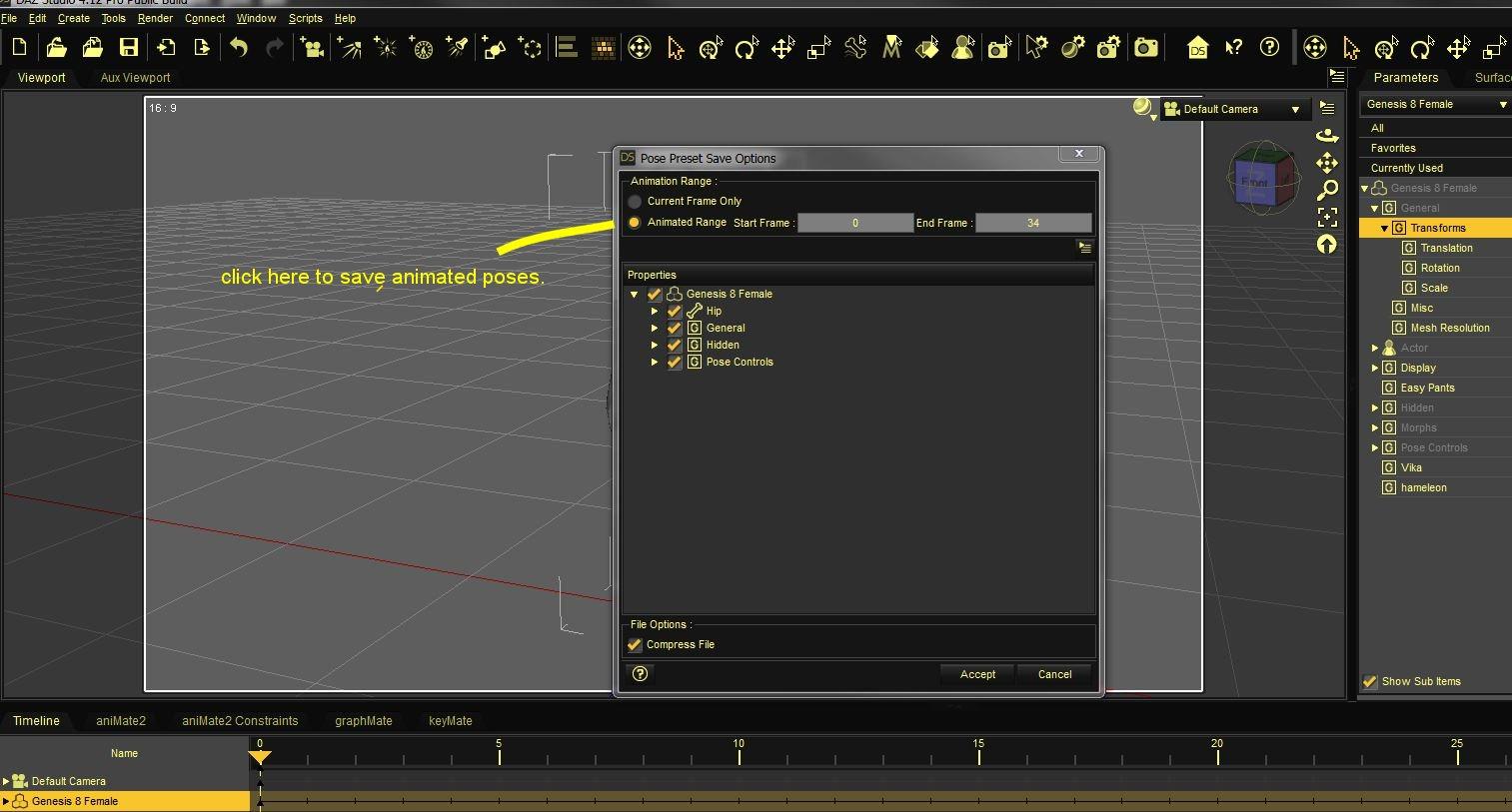Click the Zoom magnifier viewport control

point(1327,190)
